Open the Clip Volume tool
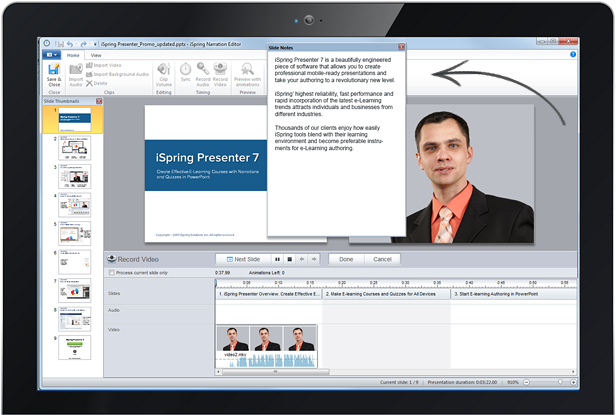This screenshot has height=415, width=616. pyautogui.click(x=164, y=75)
